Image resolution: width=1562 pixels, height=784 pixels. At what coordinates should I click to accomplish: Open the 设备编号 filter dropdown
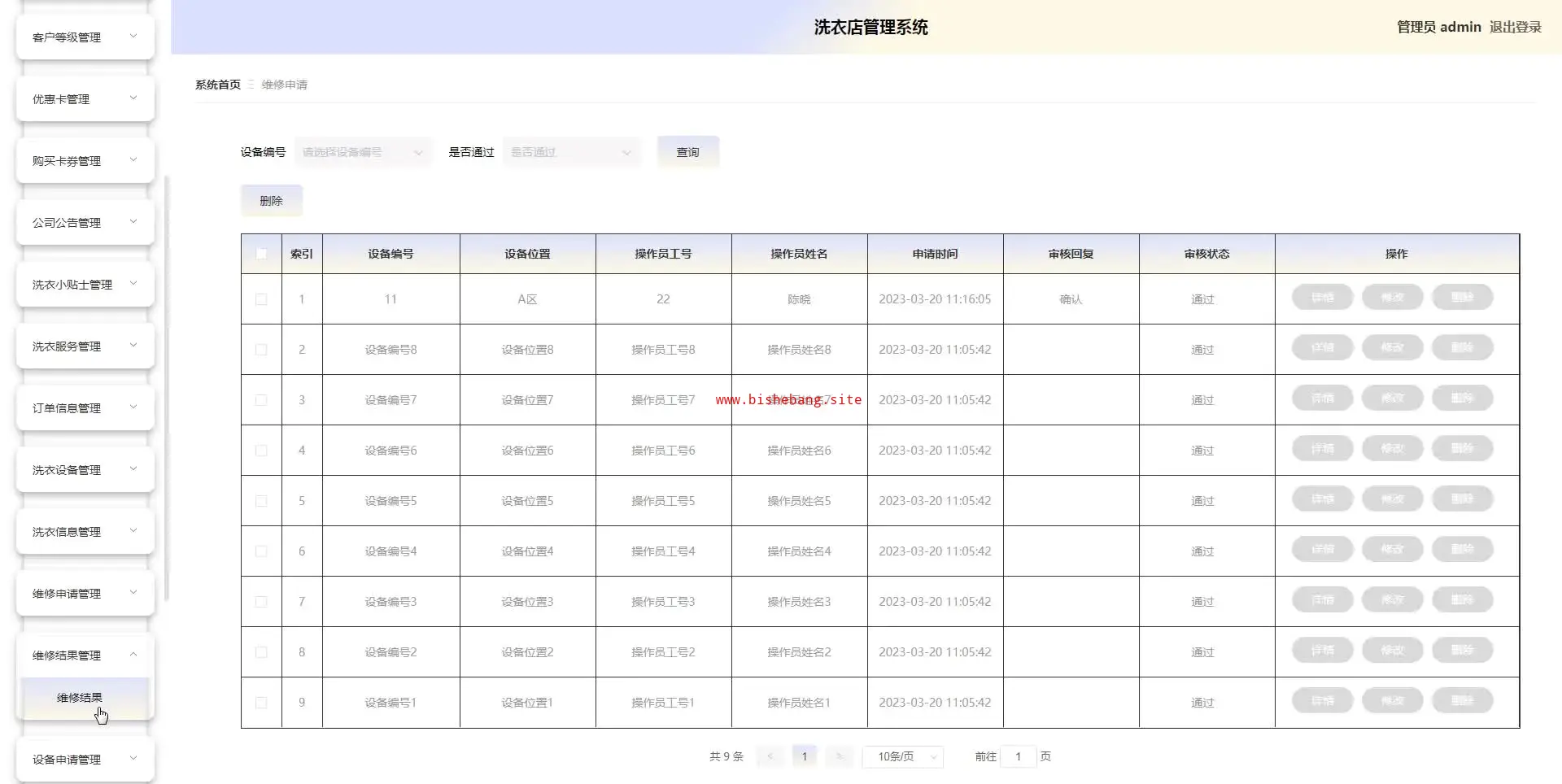(x=363, y=152)
